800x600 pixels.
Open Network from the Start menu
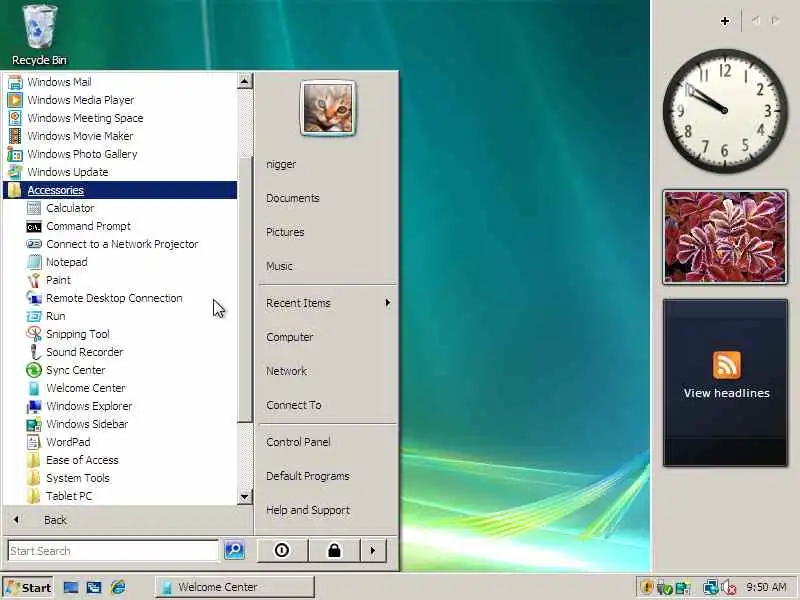(328, 371)
